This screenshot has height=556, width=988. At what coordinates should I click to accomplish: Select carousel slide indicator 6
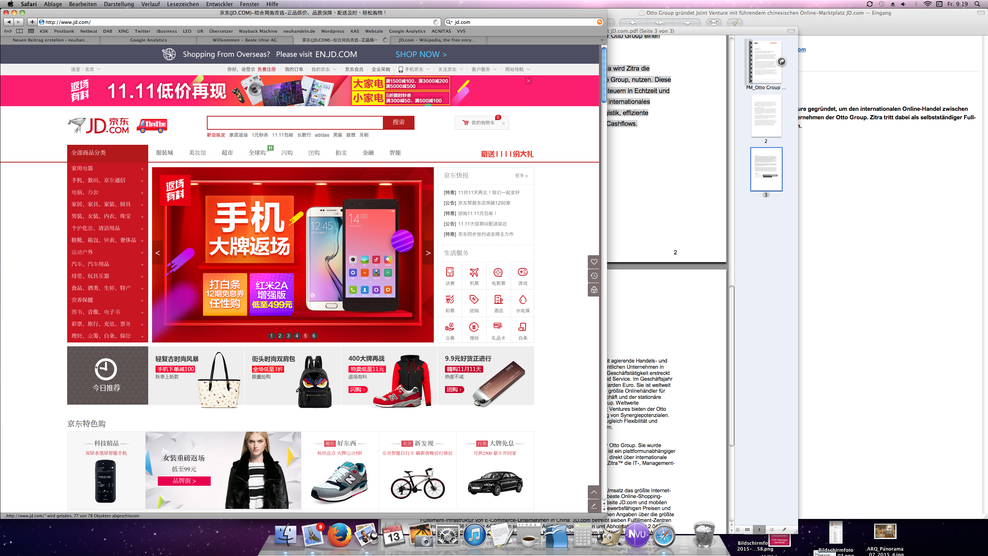pyautogui.click(x=314, y=336)
